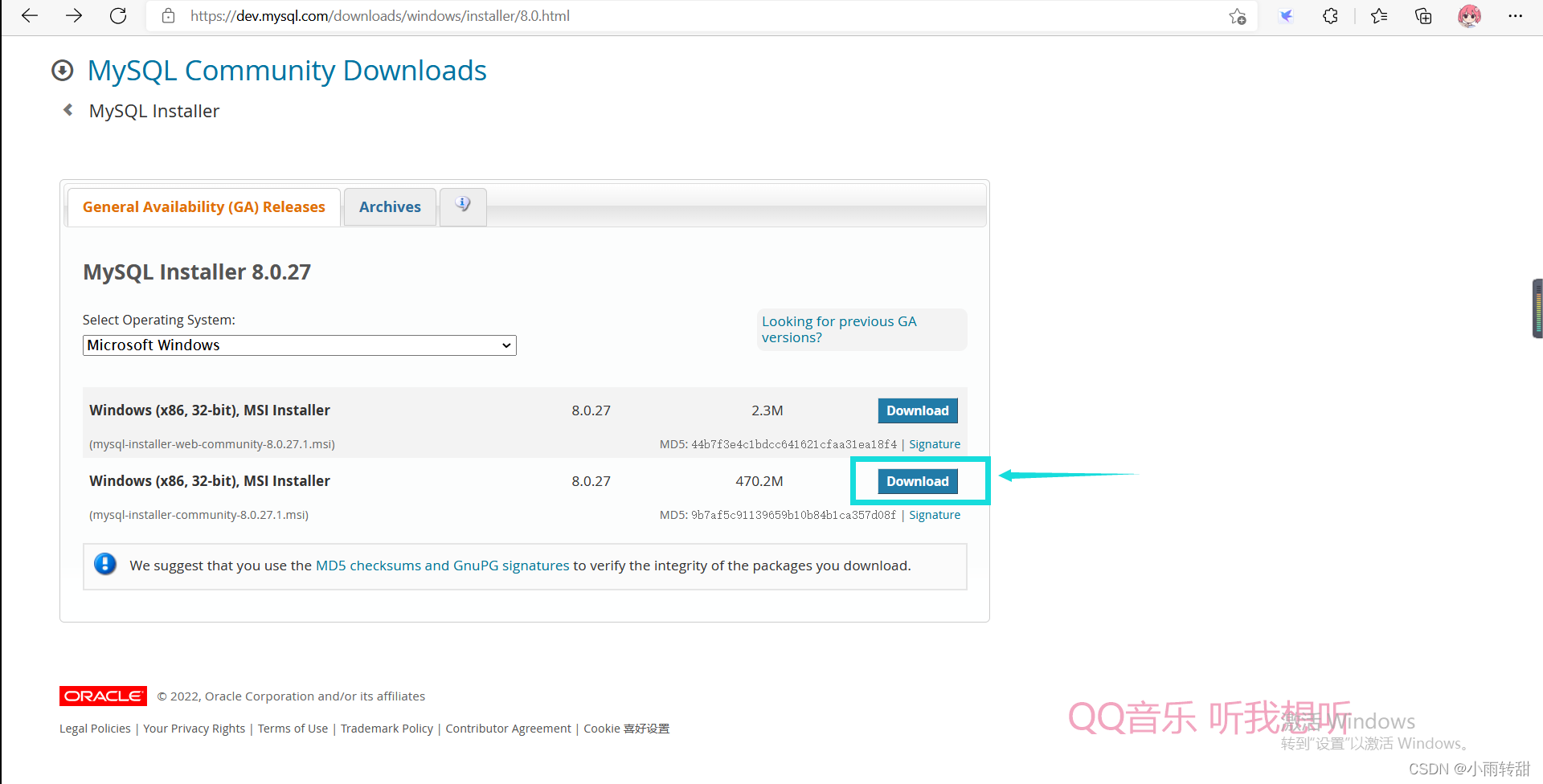Go forward with the browser forward arrow
The width and height of the screenshot is (1543, 784).
[x=74, y=16]
